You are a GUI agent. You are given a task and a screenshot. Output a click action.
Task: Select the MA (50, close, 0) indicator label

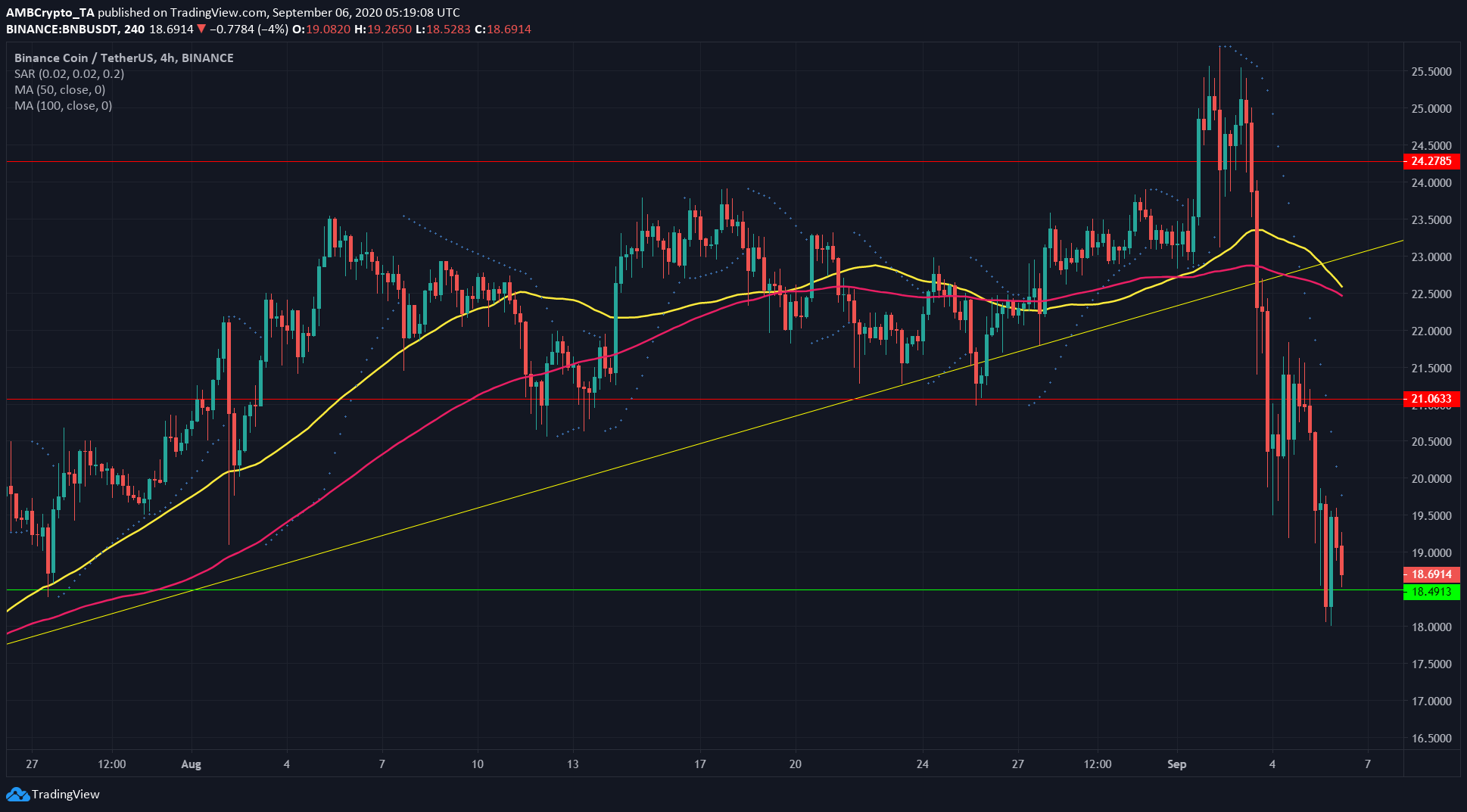pos(60,89)
